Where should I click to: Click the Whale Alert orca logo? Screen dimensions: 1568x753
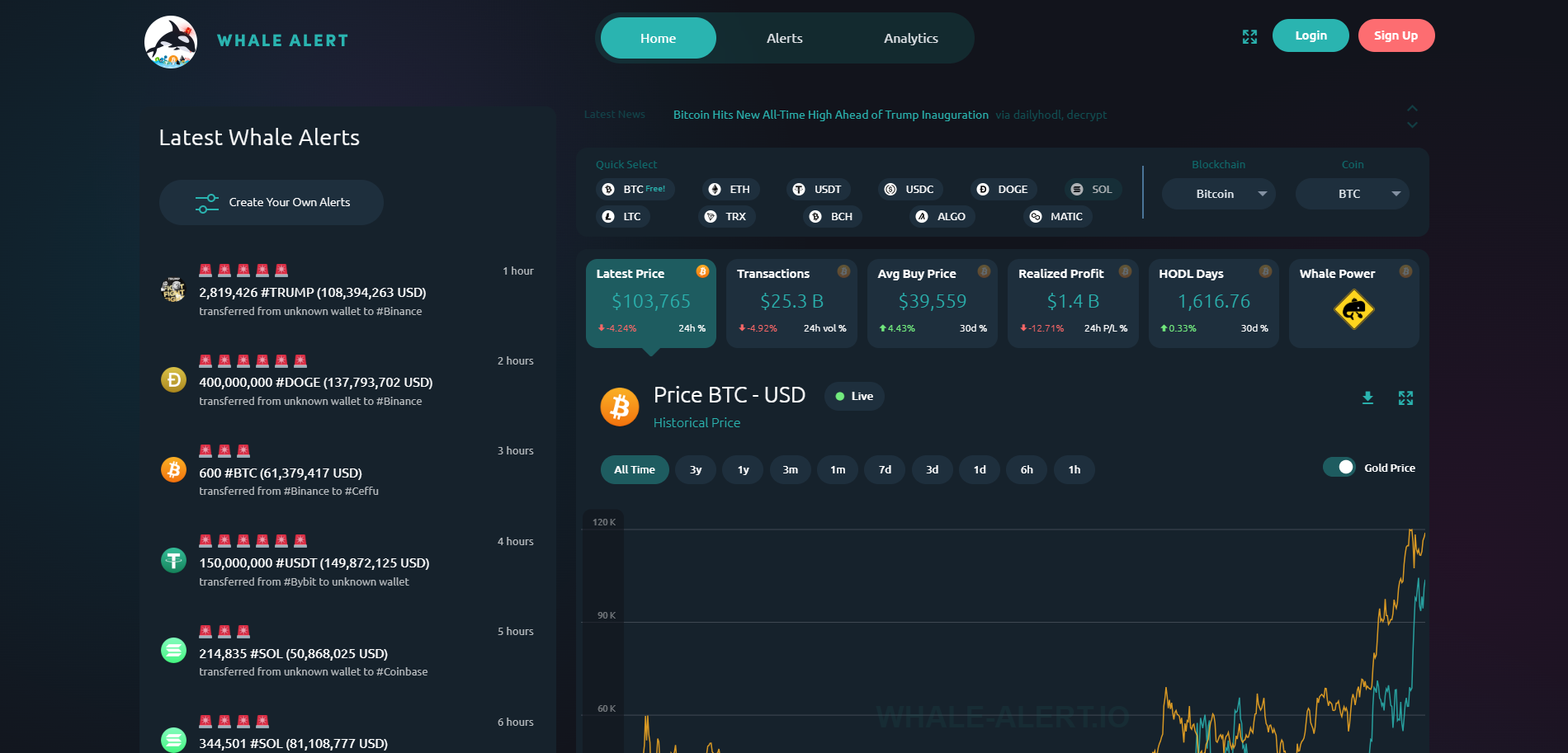click(171, 41)
